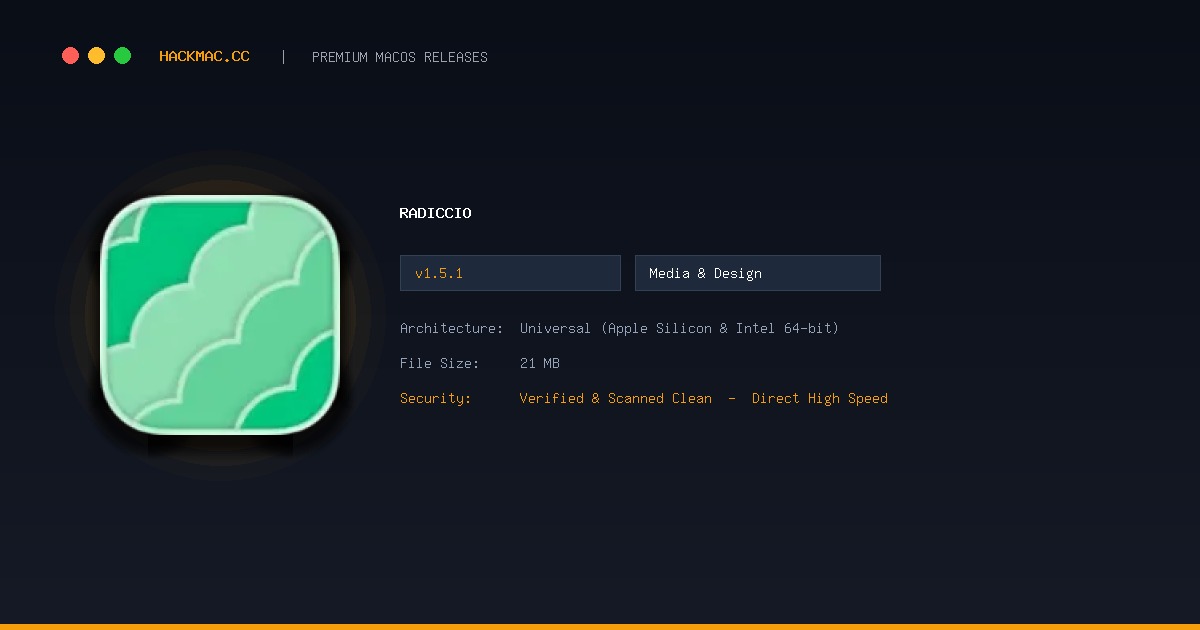
Task: Select the '21 MB' file size value
Action: click(540, 363)
